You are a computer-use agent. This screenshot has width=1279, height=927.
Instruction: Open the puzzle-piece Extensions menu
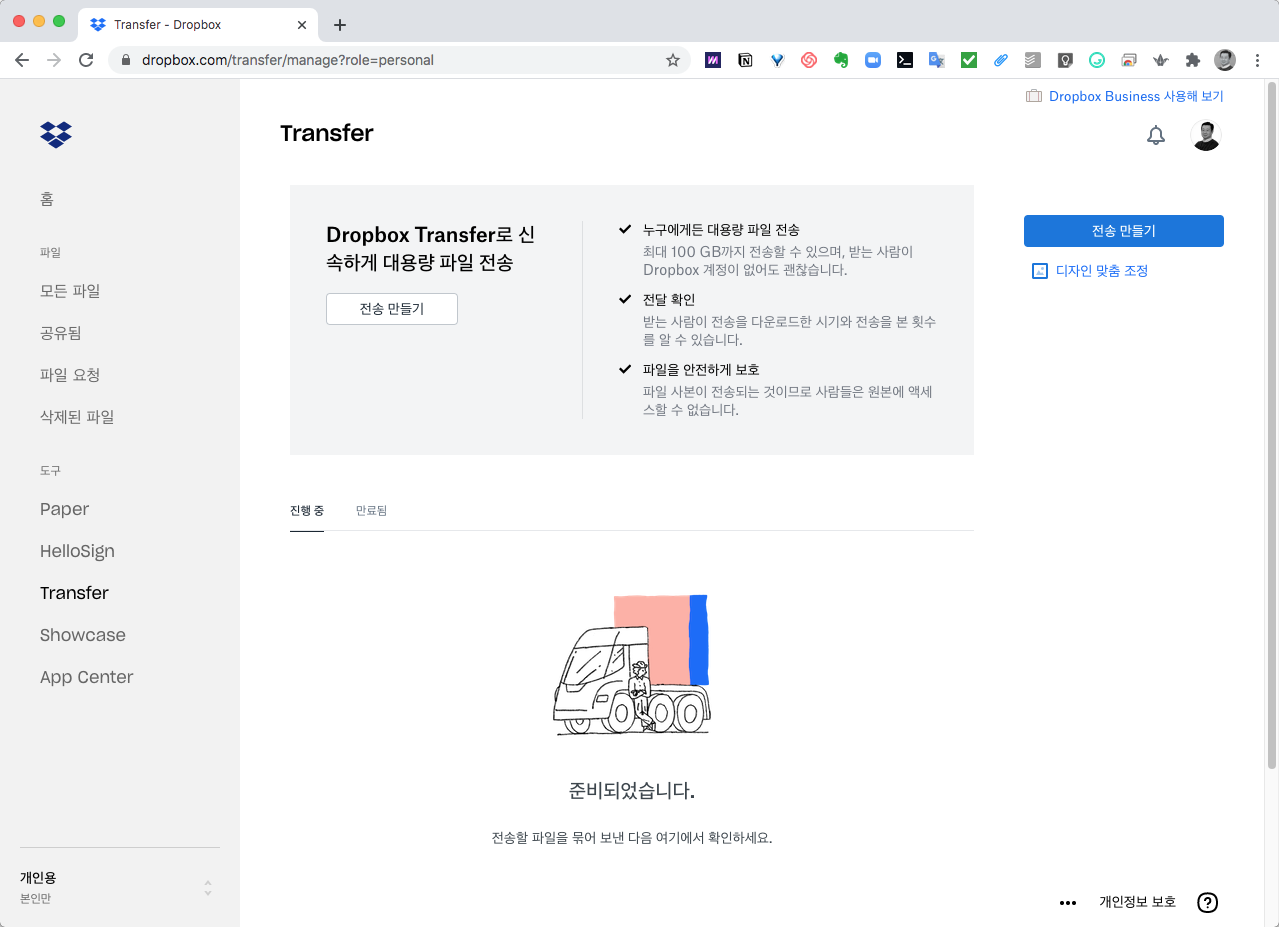click(1193, 60)
